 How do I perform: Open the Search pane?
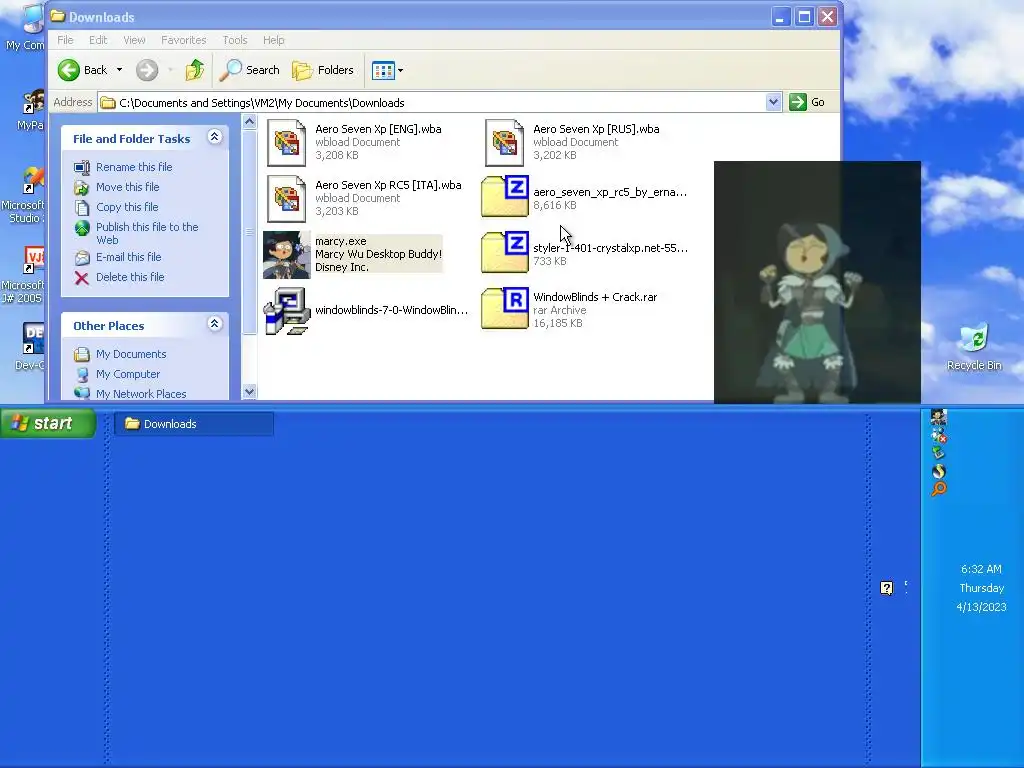tap(249, 70)
